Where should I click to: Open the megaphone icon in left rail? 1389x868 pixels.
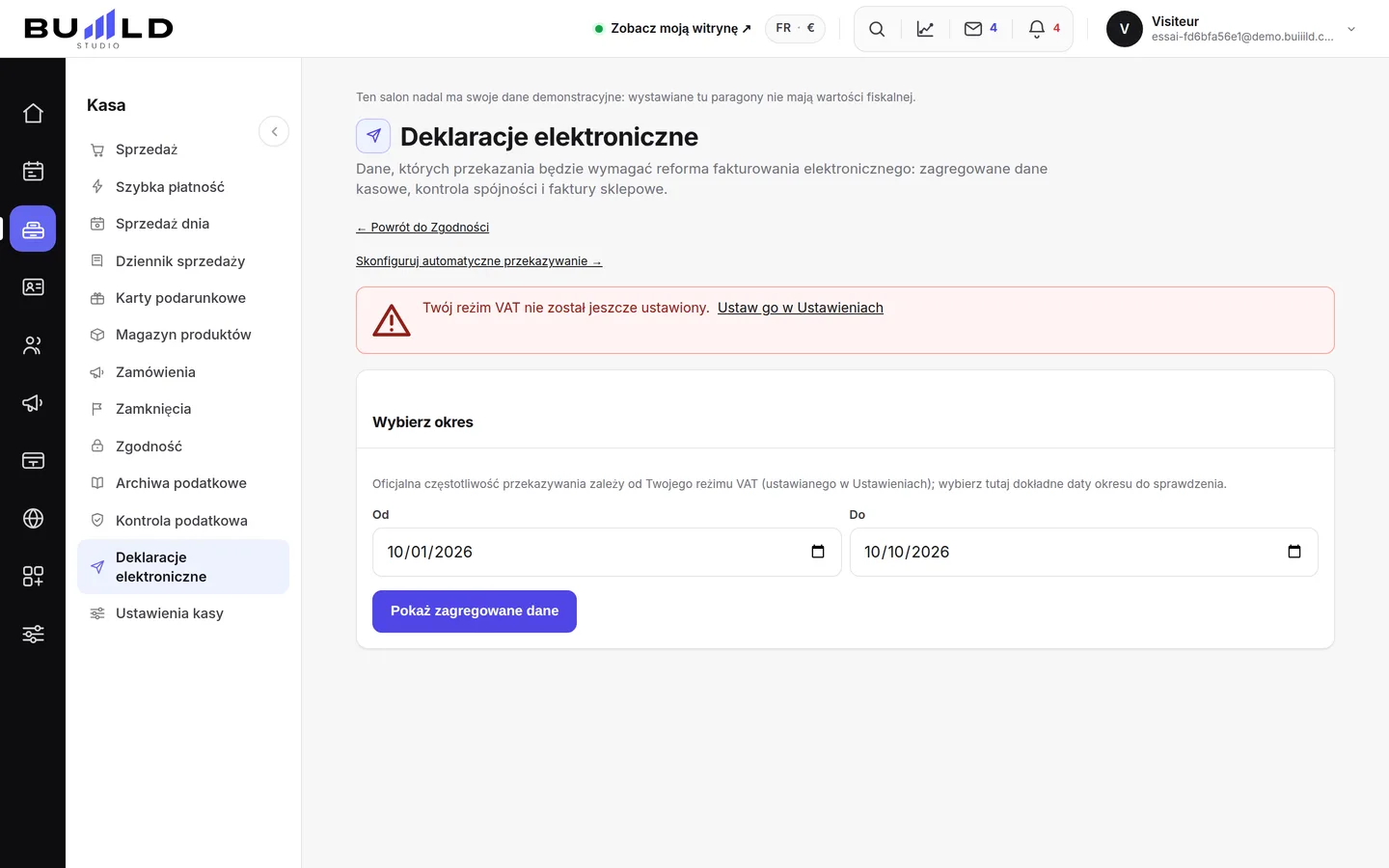tap(33, 402)
